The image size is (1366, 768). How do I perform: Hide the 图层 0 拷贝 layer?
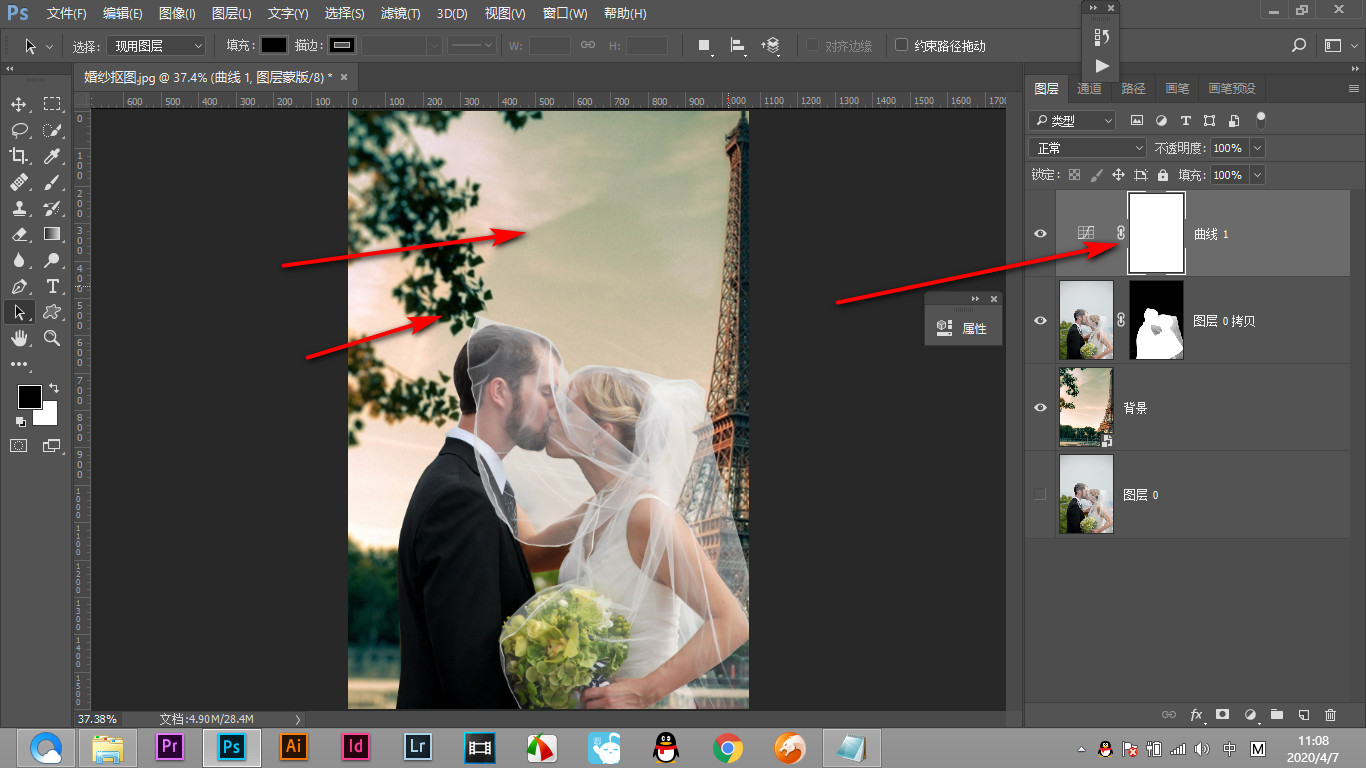(1040, 320)
